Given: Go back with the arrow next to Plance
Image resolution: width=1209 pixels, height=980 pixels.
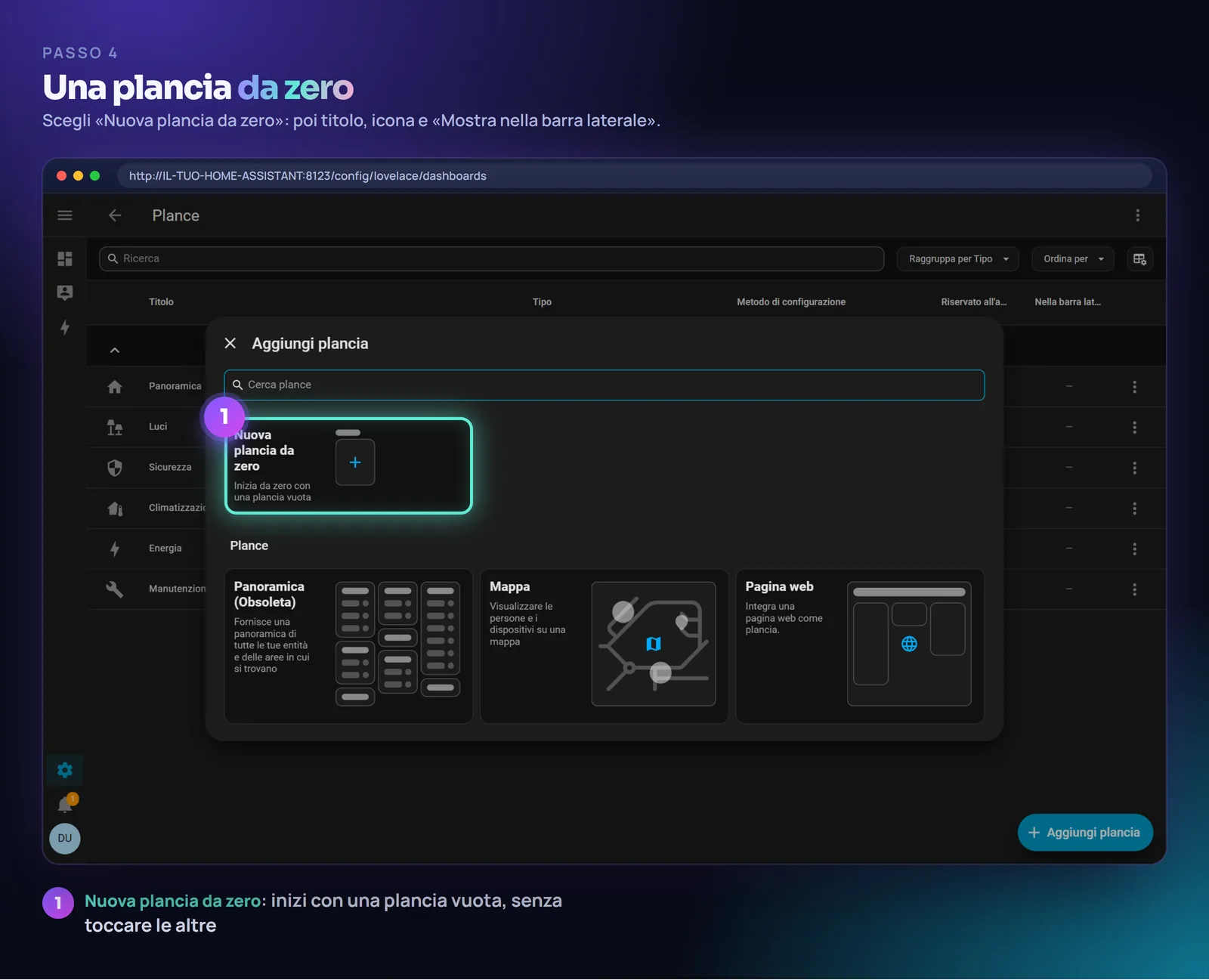Looking at the screenshot, I should pos(115,215).
